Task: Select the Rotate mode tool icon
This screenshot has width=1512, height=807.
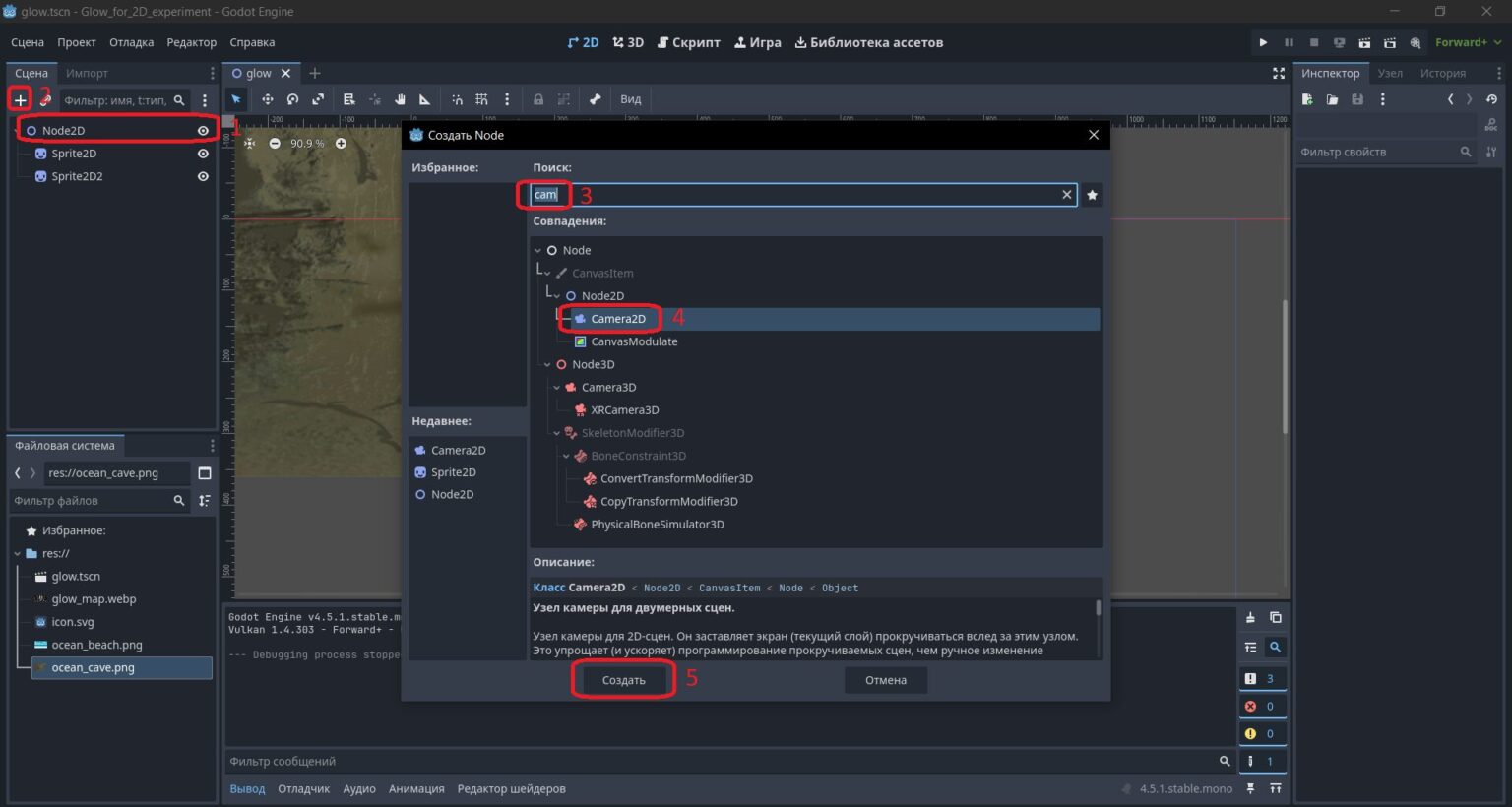Action: [292, 99]
